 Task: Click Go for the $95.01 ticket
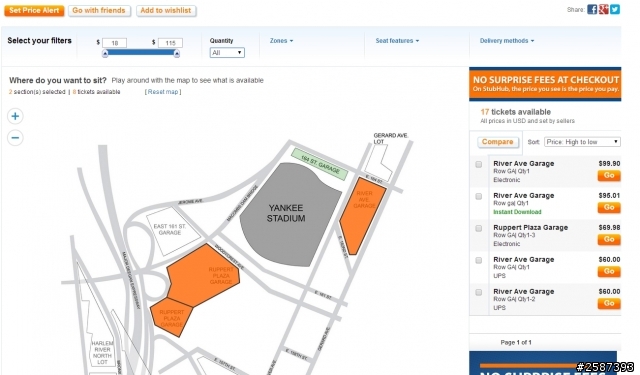(x=609, y=208)
